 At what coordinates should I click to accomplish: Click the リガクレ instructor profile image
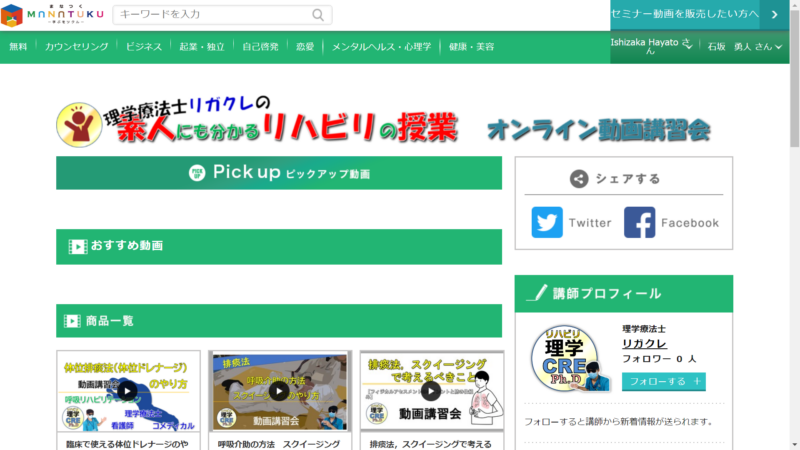click(x=566, y=360)
